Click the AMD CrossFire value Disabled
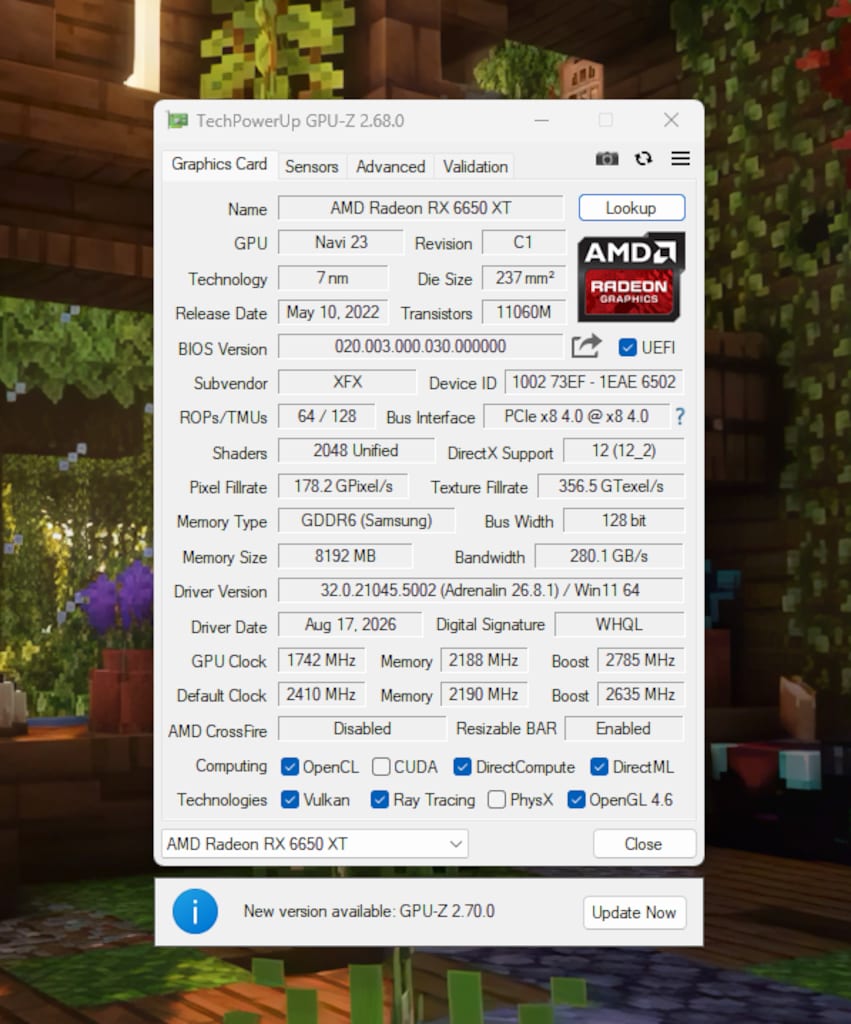The image size is (851, 1024). (362, 728)
